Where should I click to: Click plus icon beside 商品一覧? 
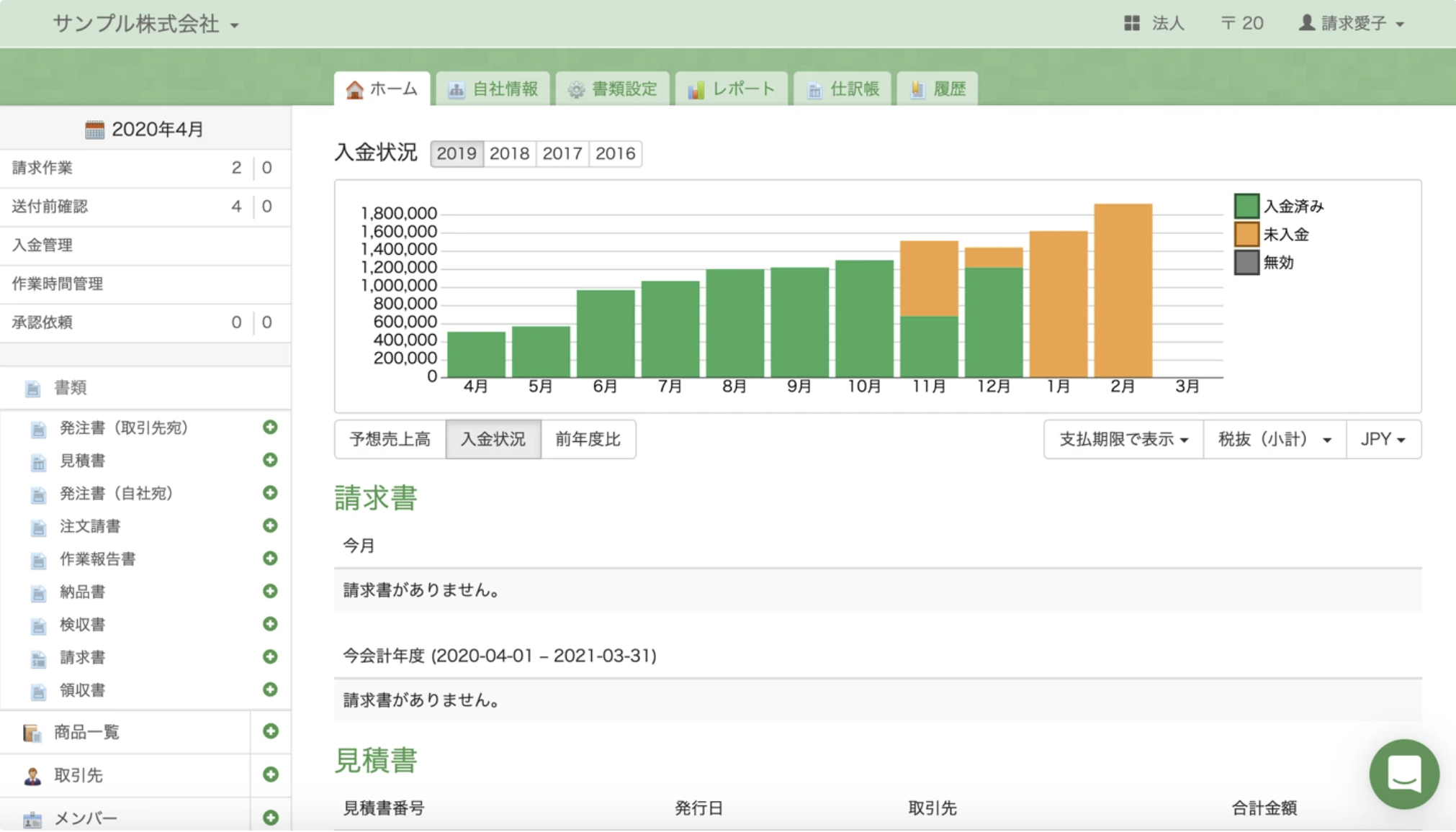[x=270, y=731]
